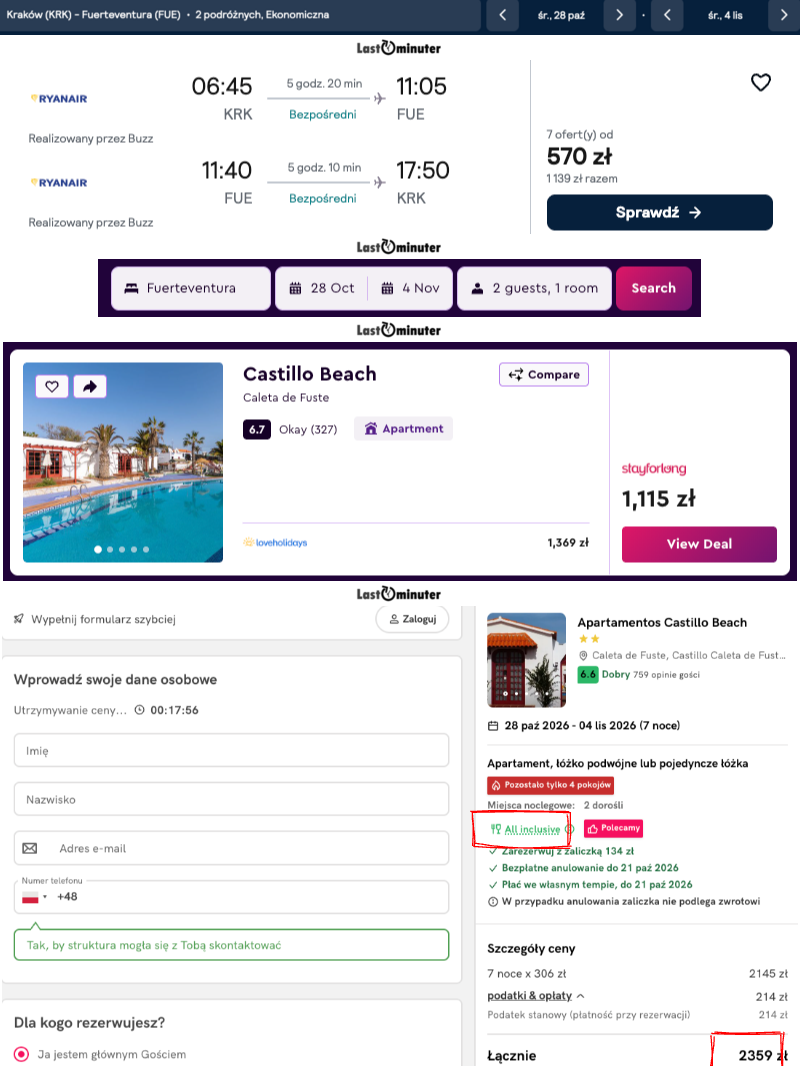Go to previous return date arrow
This screenshot has width=800, height=1066.
[x=667, y=15]
